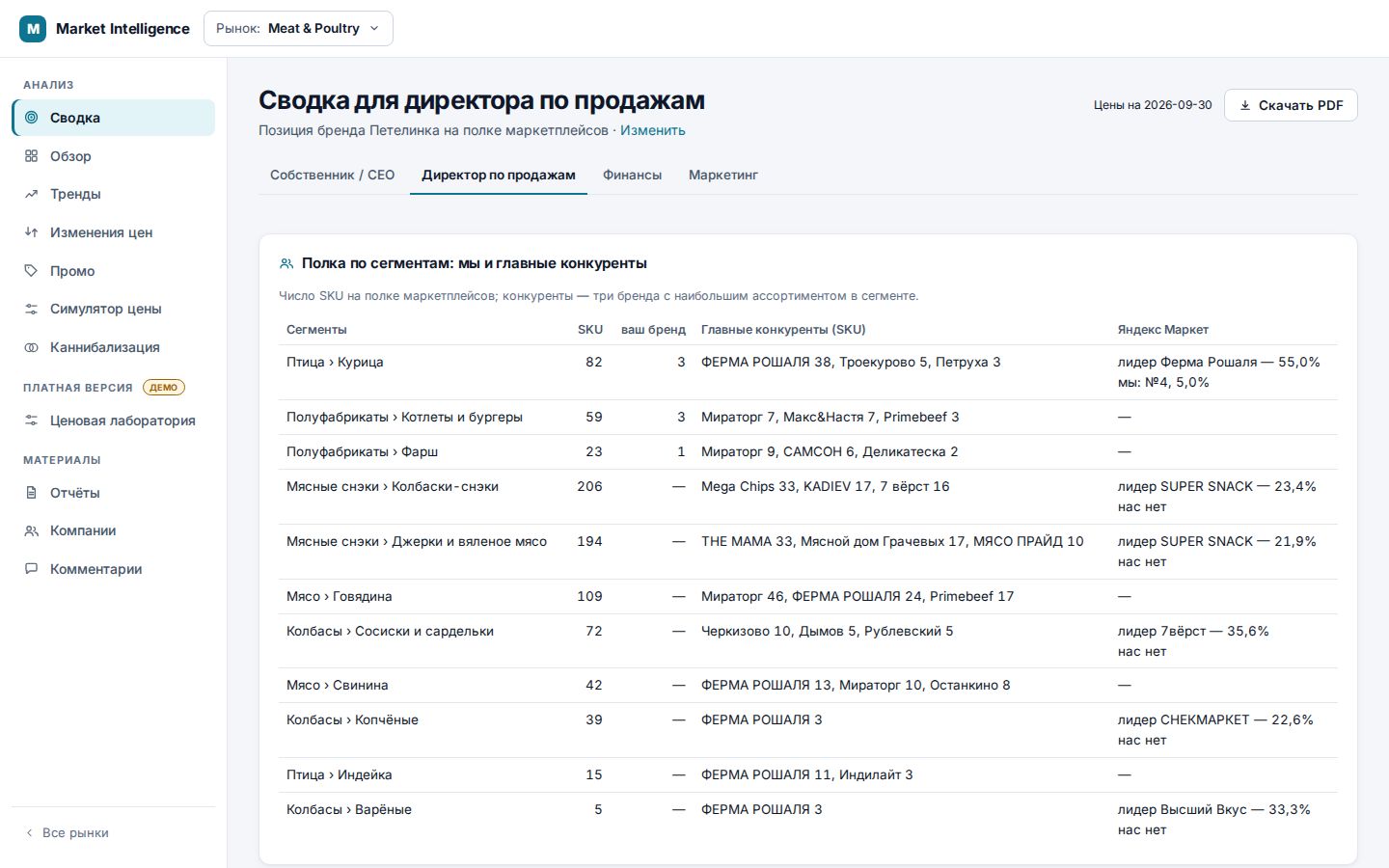
Task: Click the Market Intelligence logo icon
Action: pyautogui.click(x=33, y=29)
